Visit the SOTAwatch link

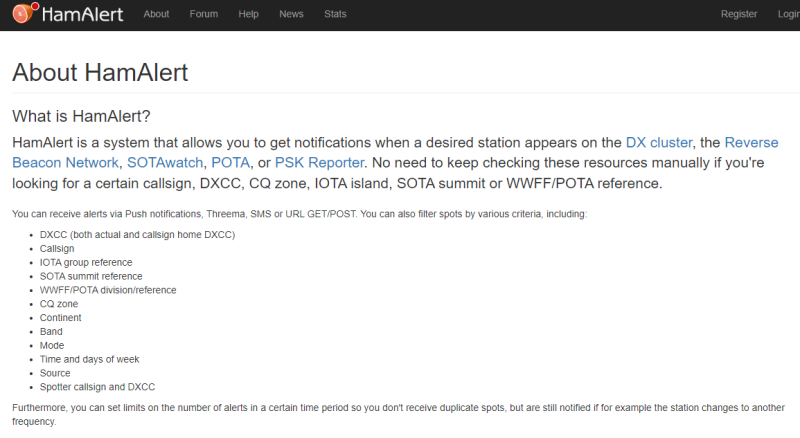(164, 162)
